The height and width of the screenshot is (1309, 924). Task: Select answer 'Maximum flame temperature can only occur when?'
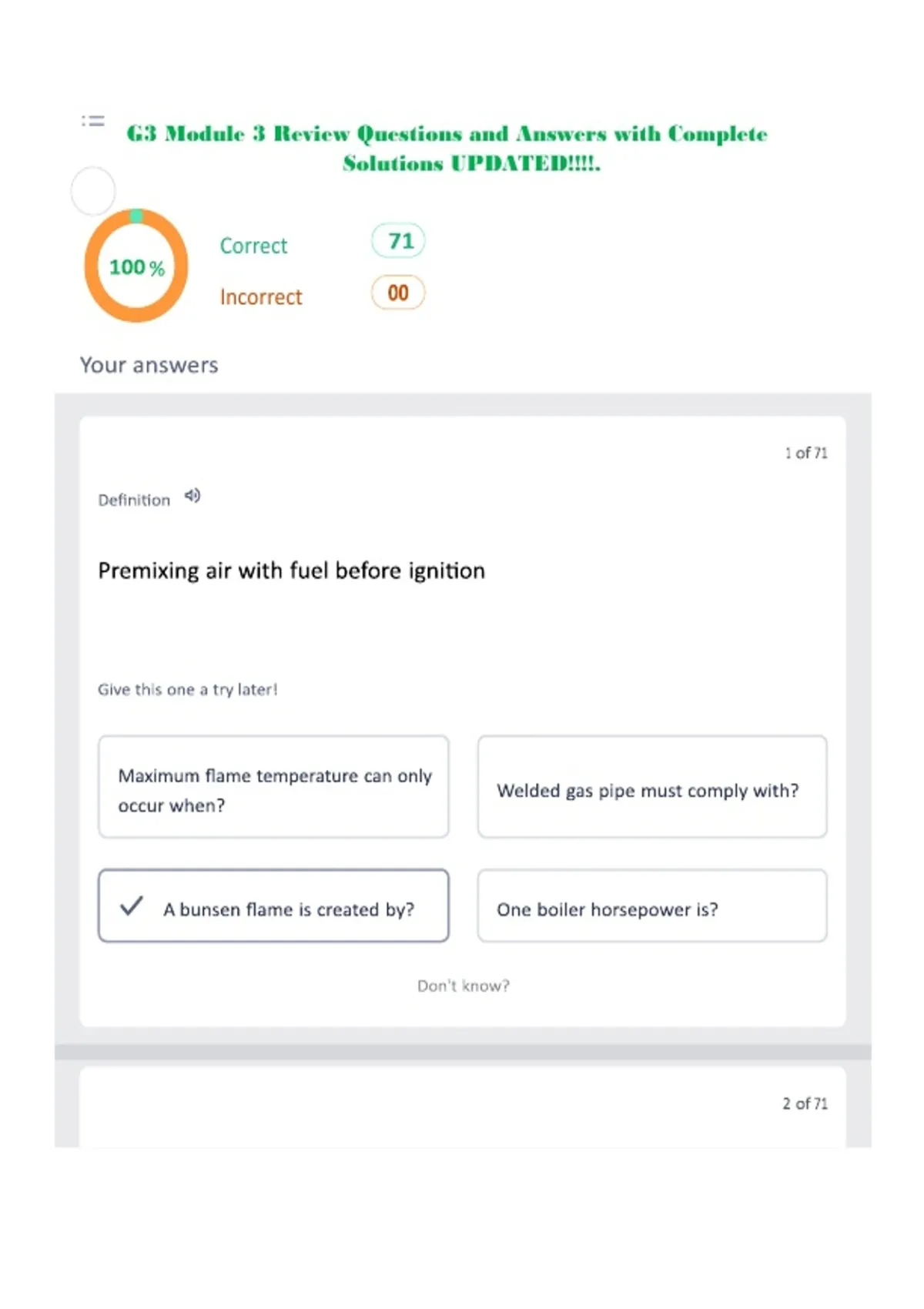point(273,786)
